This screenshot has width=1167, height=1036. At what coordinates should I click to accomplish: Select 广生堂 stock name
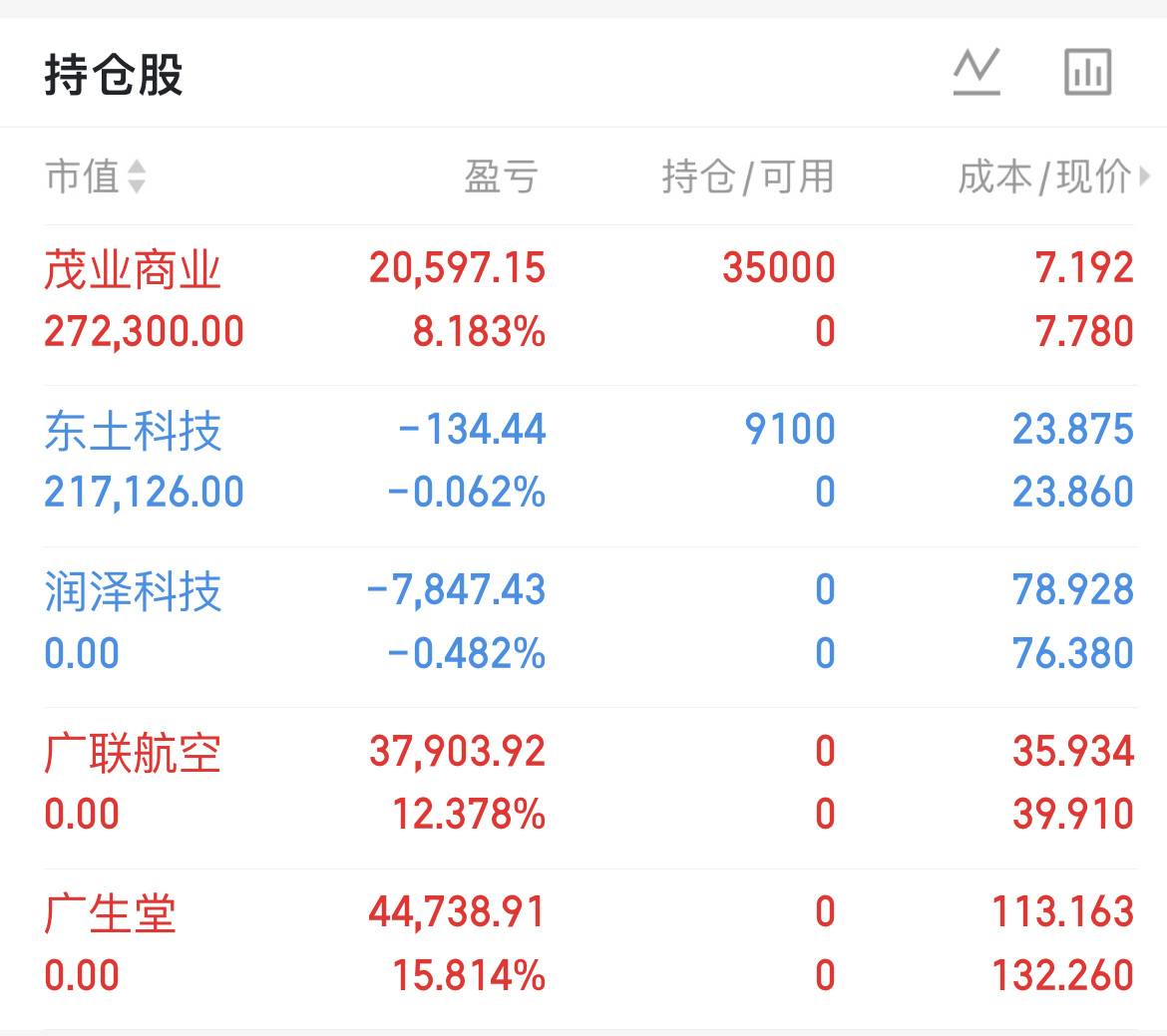[x=110, y=914]
